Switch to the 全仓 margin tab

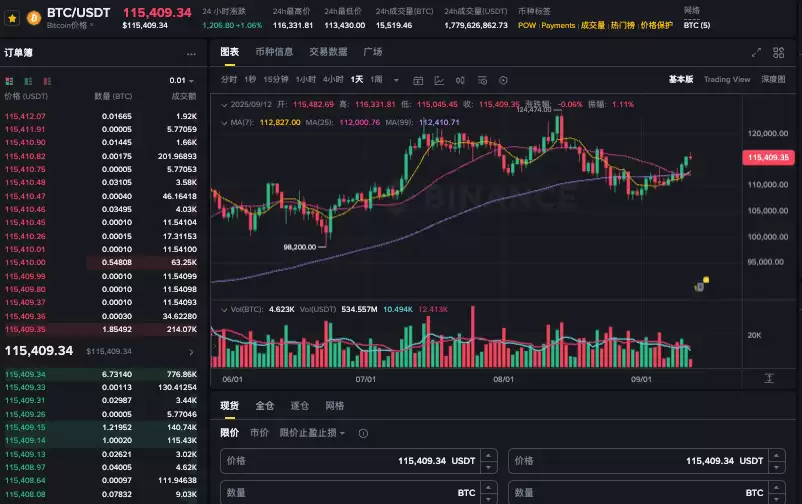[264, 406]
